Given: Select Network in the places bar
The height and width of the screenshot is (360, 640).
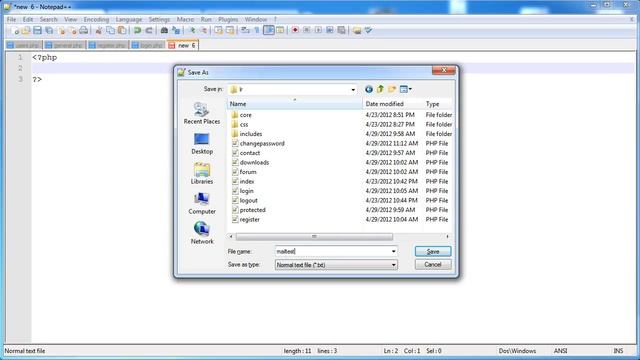Looking at the screenshot, I should click(202, 233).
